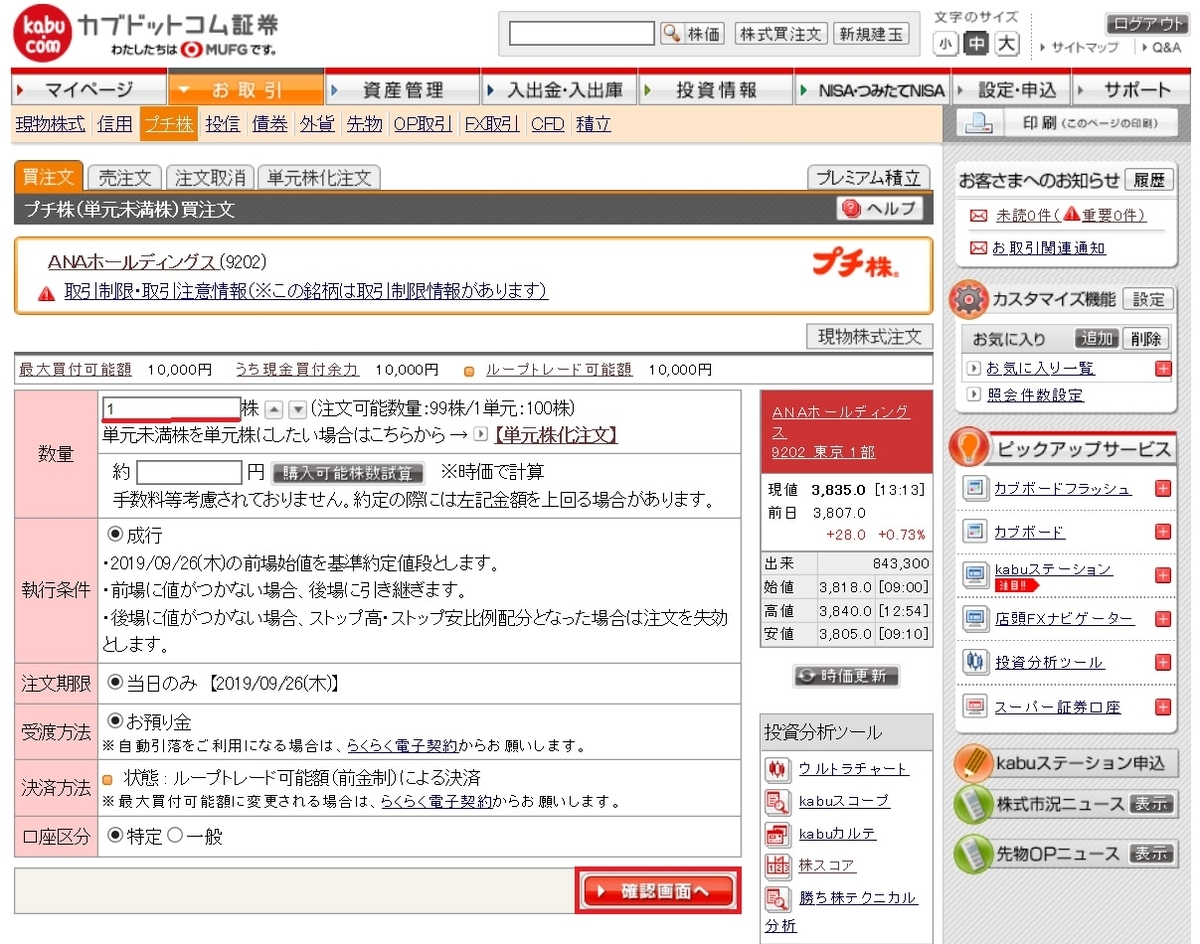Viewport: 1200px width, 944px height.
Task: Switch to the 売注文 tab
Action: click(124, 178)
